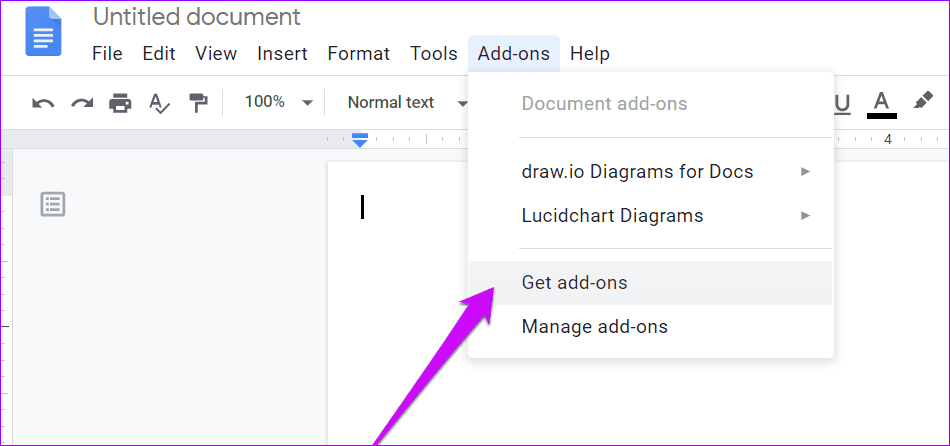Open the File menu

(107, 54)
